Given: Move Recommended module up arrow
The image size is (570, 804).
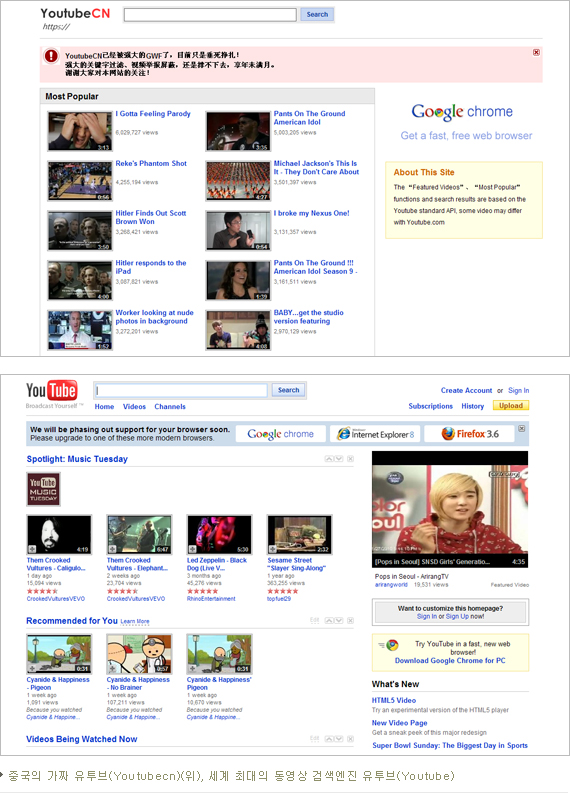Looking at the screenshot, I should coord(329,620).
